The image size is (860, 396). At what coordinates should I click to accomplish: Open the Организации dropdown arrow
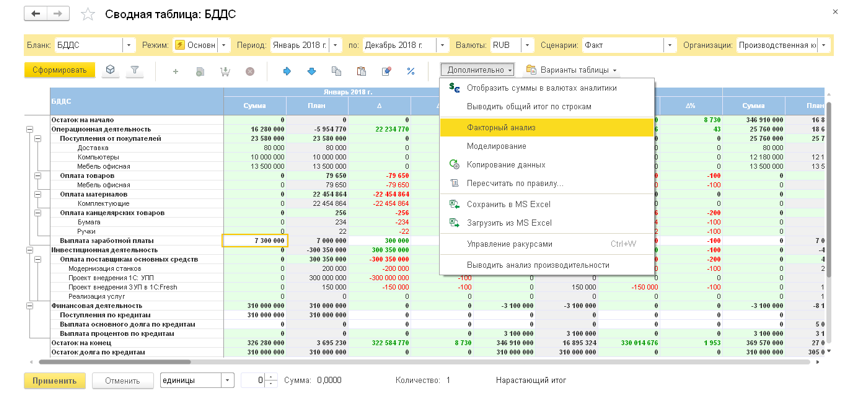point(824,45)
